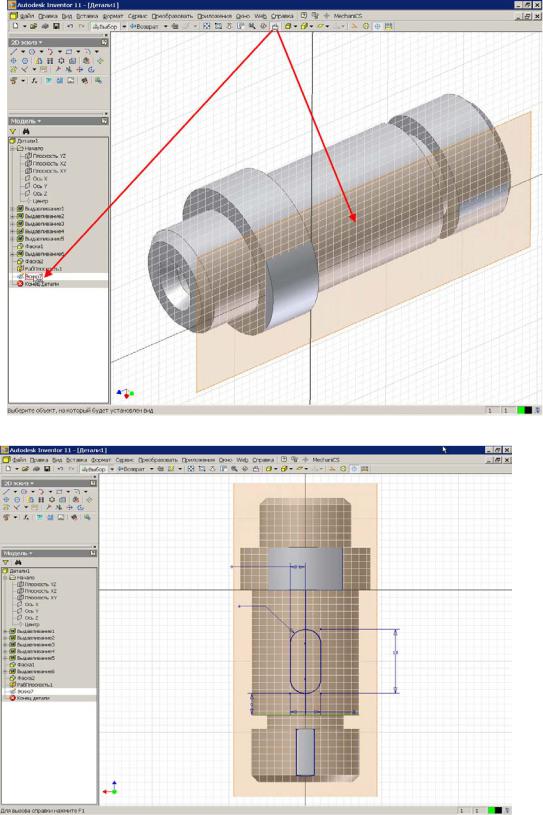This screenshot has width=543, height=815.
Task: Open 2D эскиз panel dropdown in lower window
Action: (x=32, y=483)
